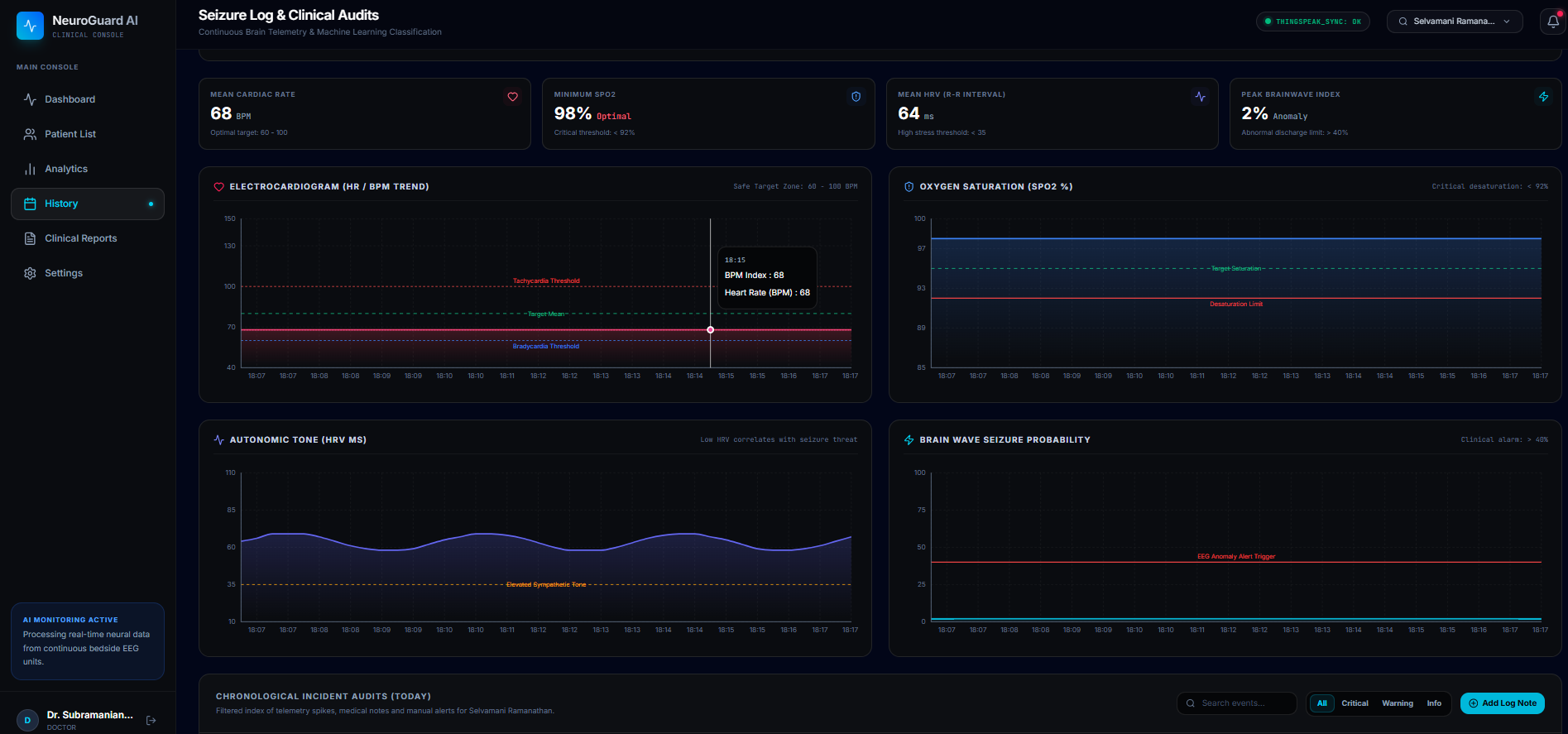Click lightning icon on Peak Brainwave Index card

pos(1543,97)
